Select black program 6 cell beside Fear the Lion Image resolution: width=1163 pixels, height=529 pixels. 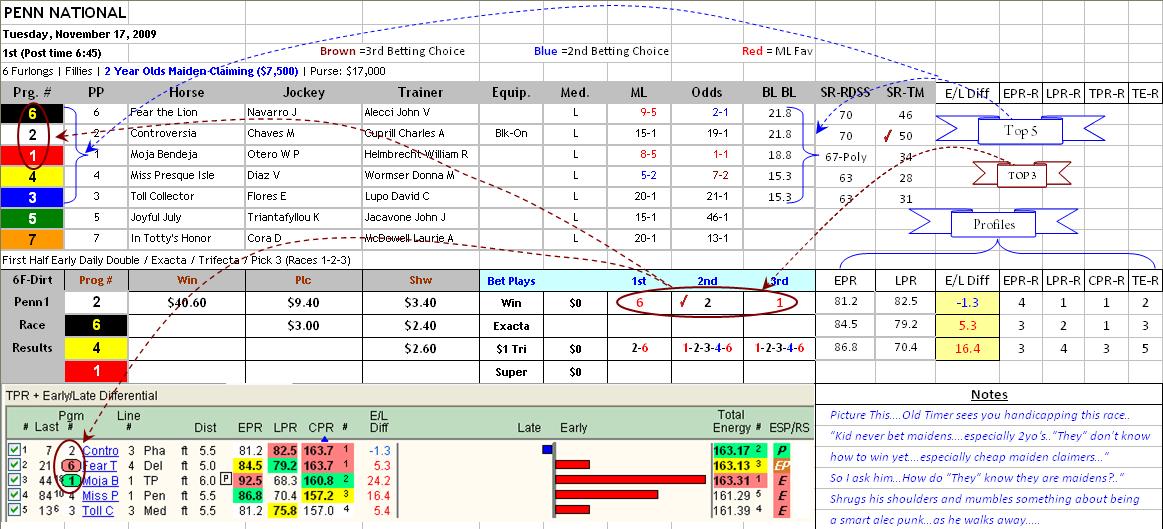point(32,113)
